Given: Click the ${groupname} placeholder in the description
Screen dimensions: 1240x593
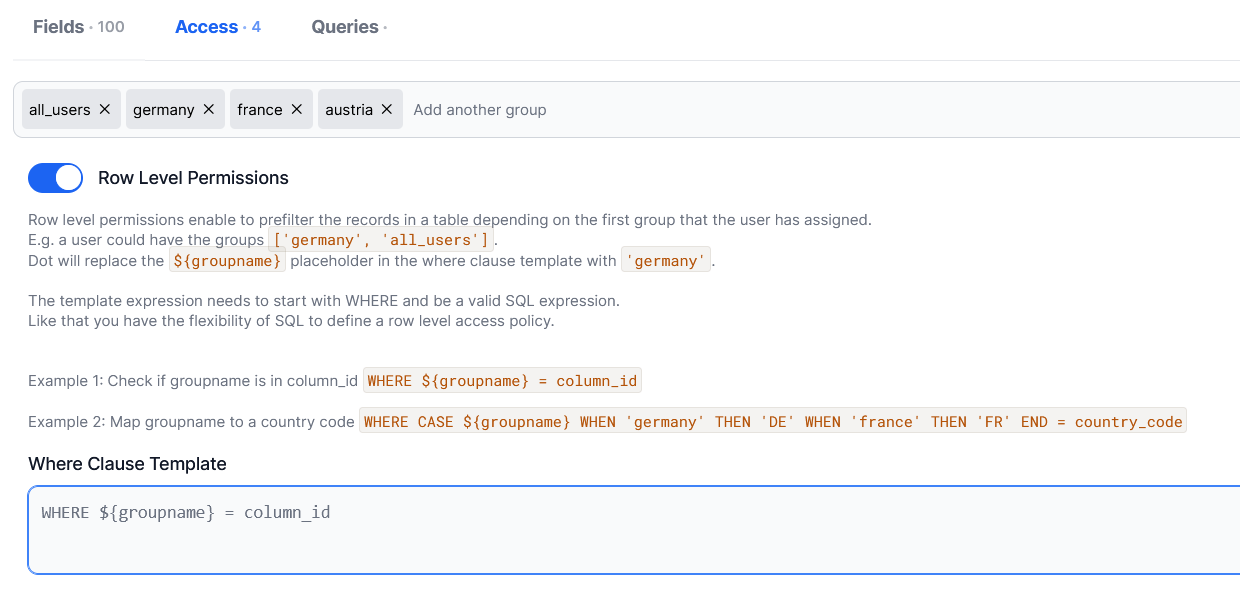Looking at the screenshot, I should pyautogui.click(x=227, y=261).
